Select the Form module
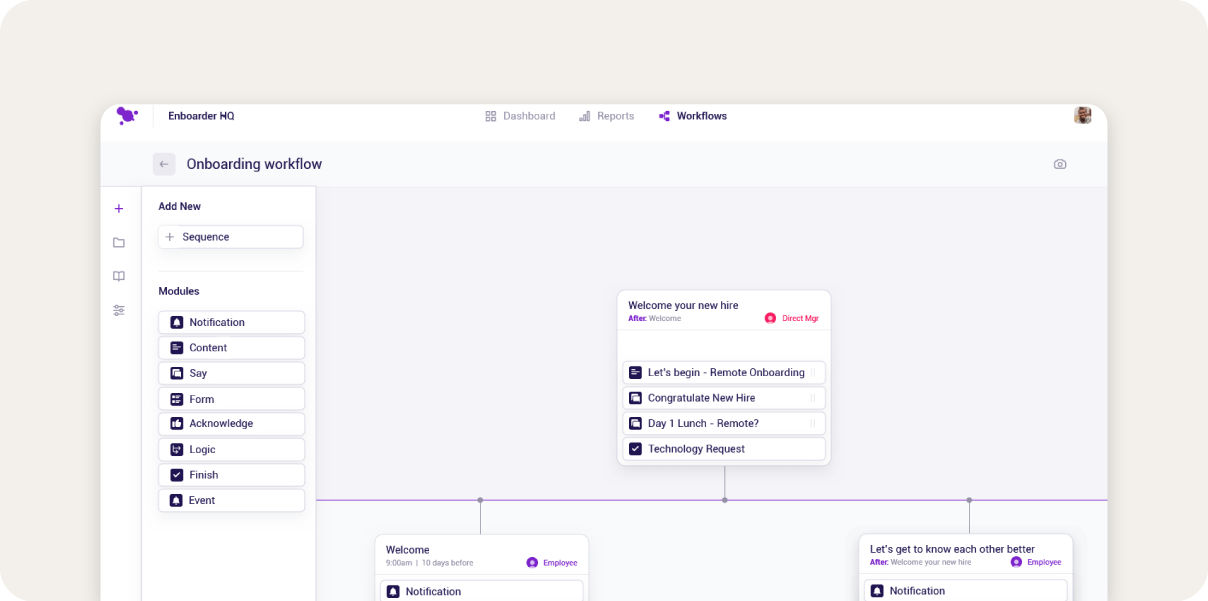Image resolution: width=1208 pixels, height=601 pixels. [231, 399]
